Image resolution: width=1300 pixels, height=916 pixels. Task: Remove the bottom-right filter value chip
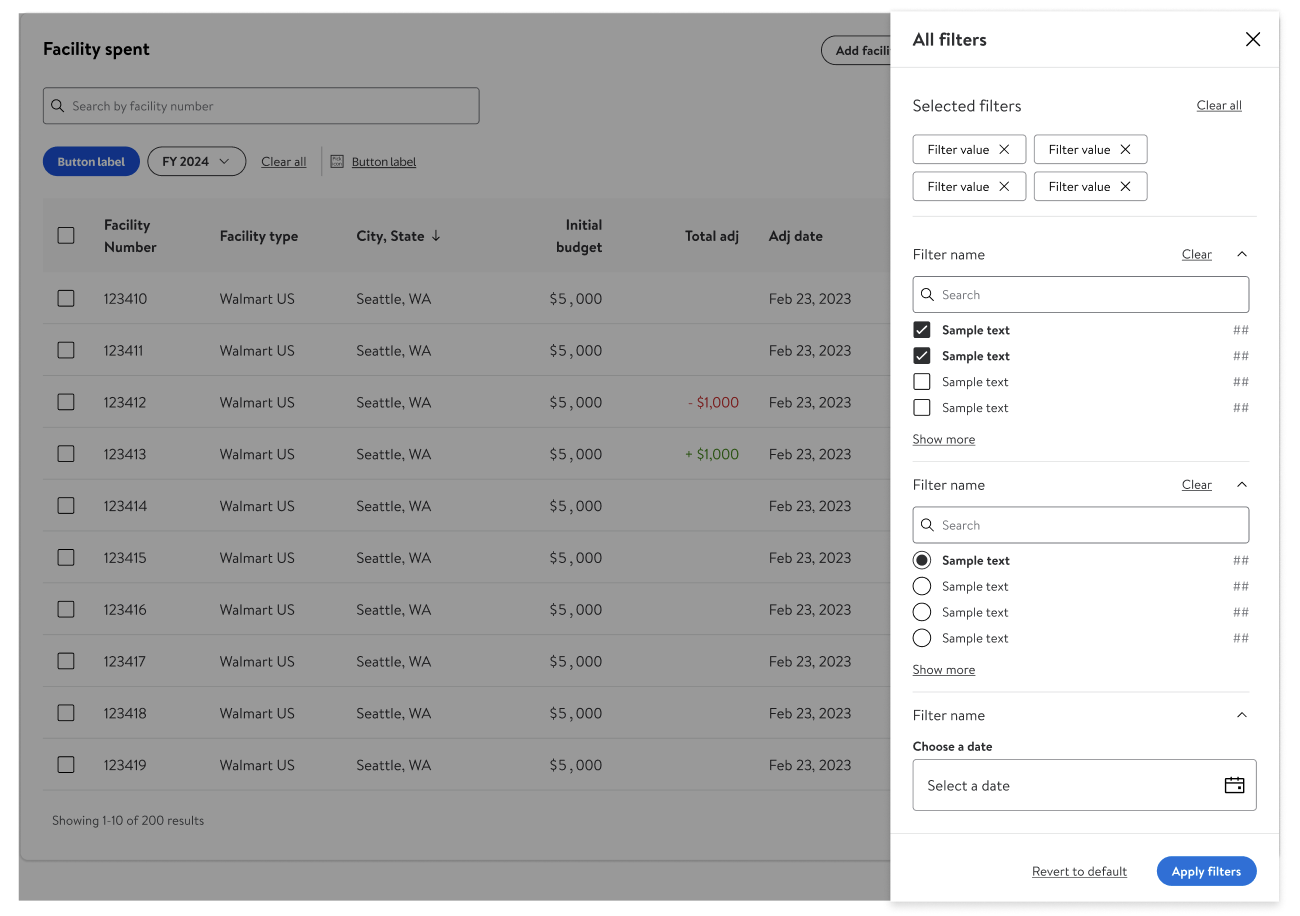pos(1125,187)
